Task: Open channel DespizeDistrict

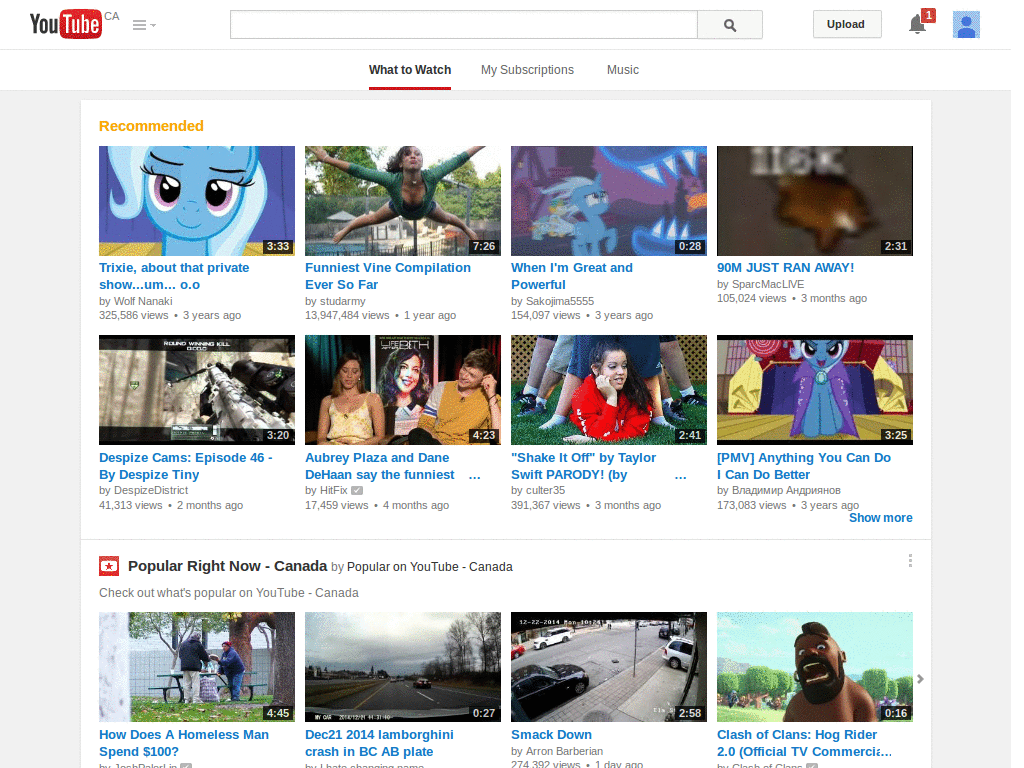Action: click(x=151, y=490)
